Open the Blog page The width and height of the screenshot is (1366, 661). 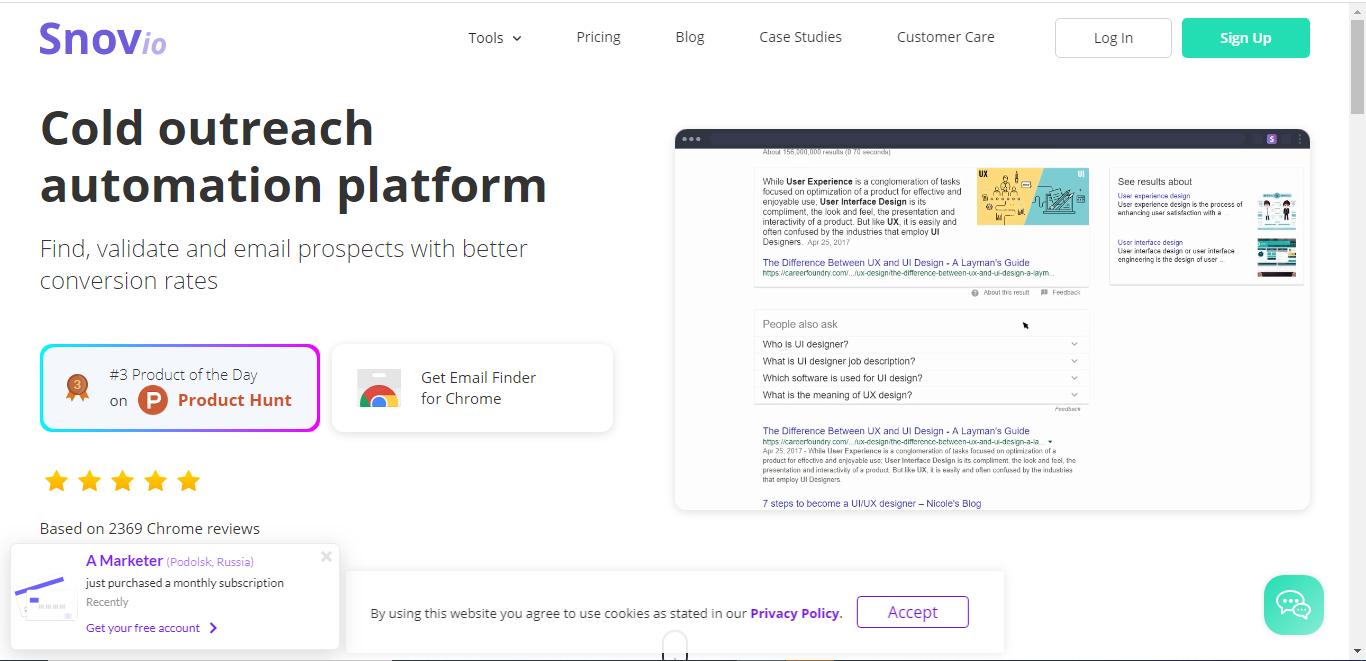click(x=690, y=37)
